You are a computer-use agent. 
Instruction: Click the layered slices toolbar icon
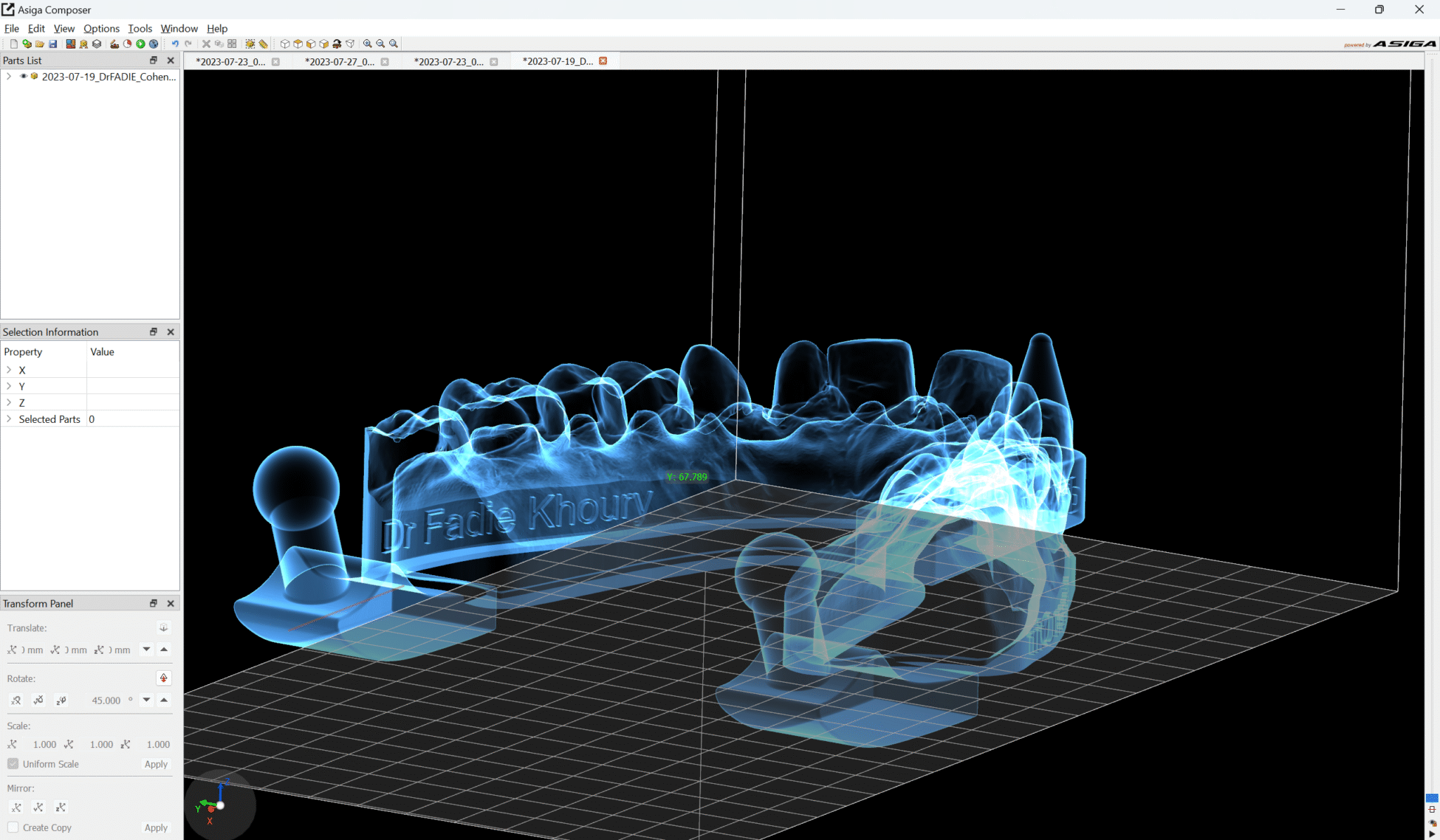tap(97, 44)
